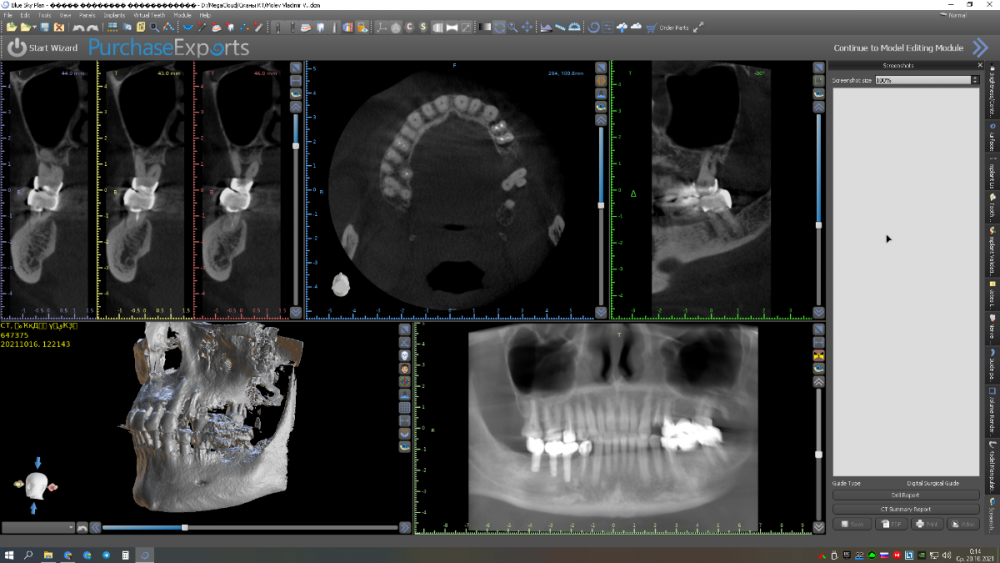Open the Windows taskbar calculator app

125,554
